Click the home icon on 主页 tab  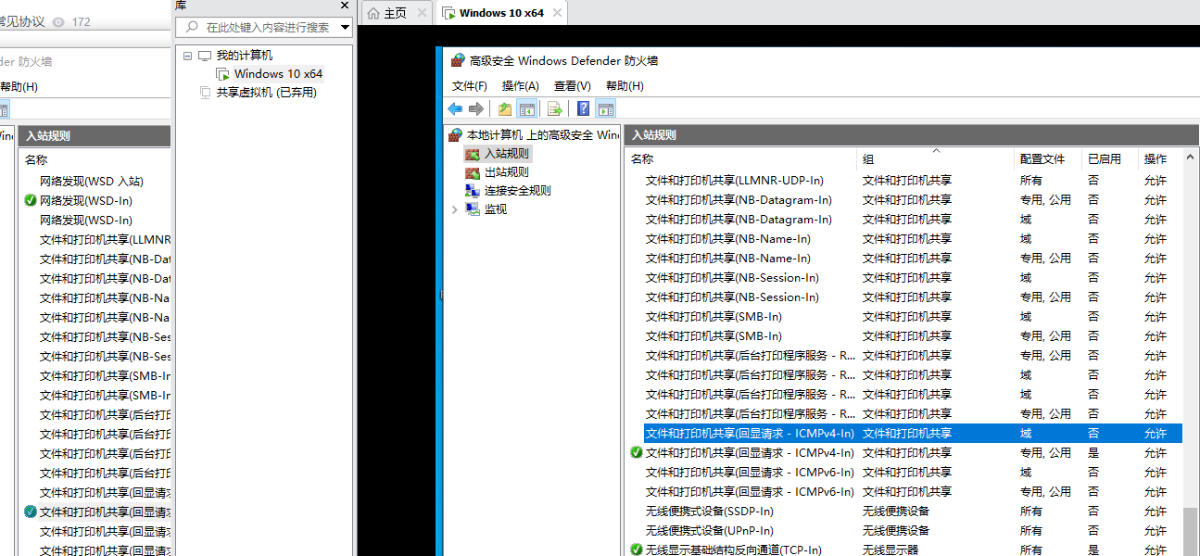point(374,13)
